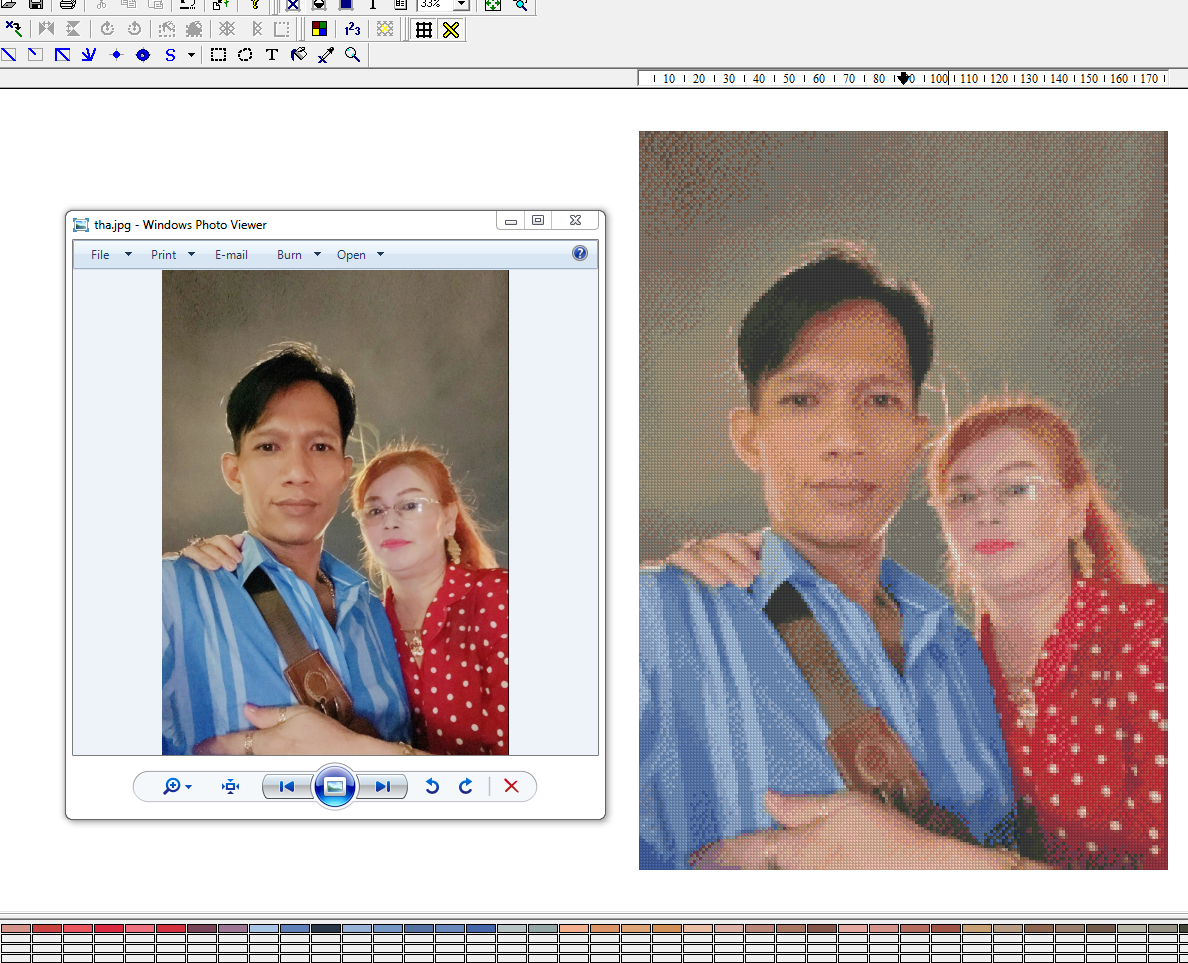Select the Text tool in the drawing toolbar
This screenshot has width=1188, height=963.
click(x=272, y=55)
